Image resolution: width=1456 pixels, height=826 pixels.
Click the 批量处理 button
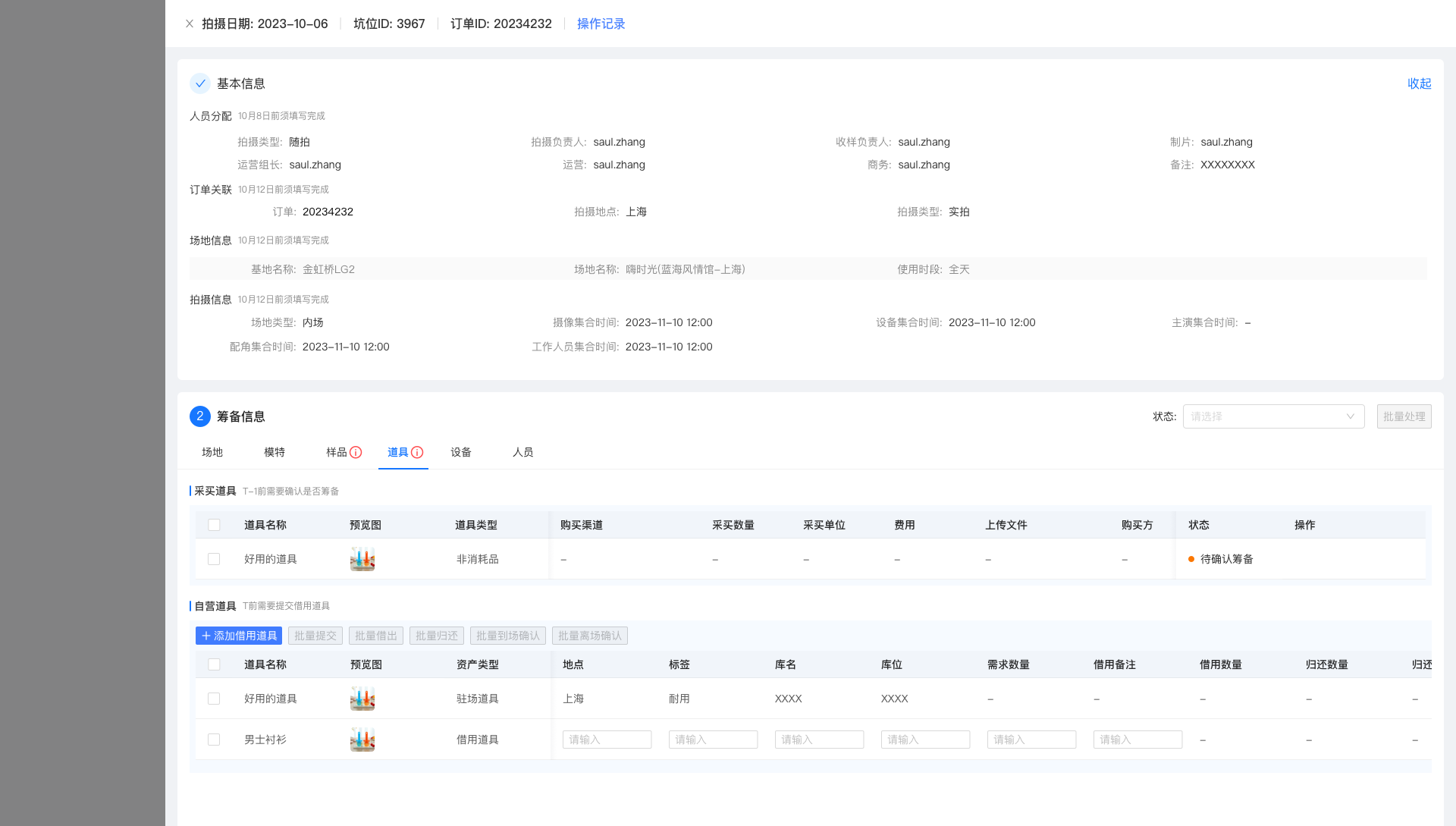coord(1404,416)
